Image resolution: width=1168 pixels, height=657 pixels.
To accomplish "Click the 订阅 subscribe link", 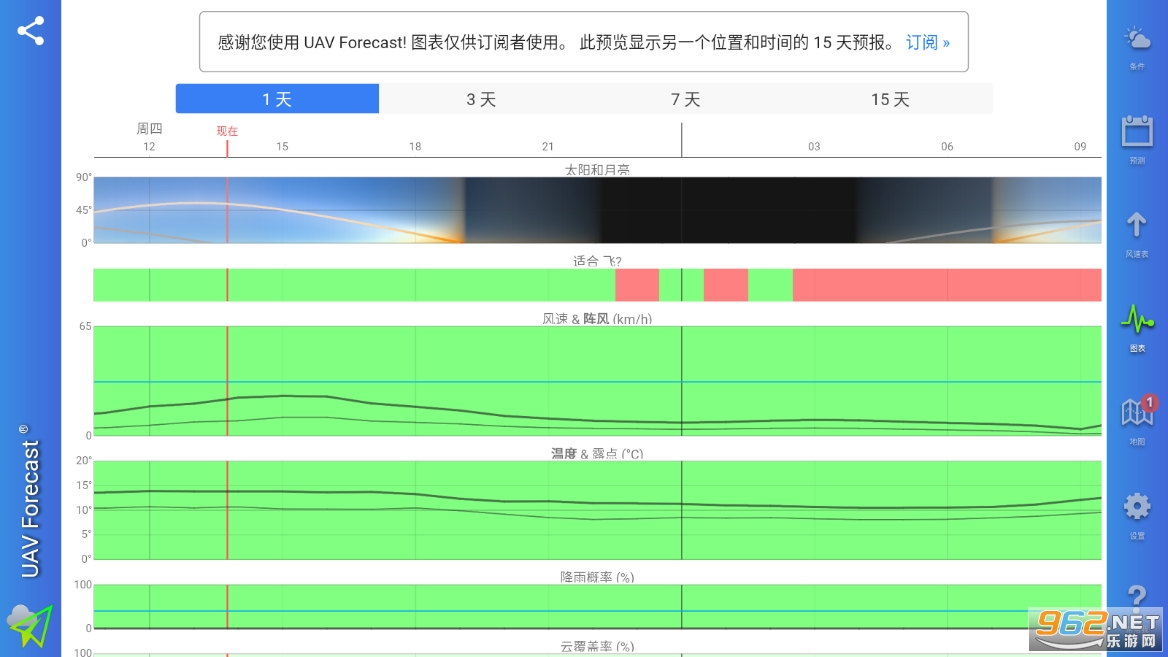I will click(x=928, y=42).
